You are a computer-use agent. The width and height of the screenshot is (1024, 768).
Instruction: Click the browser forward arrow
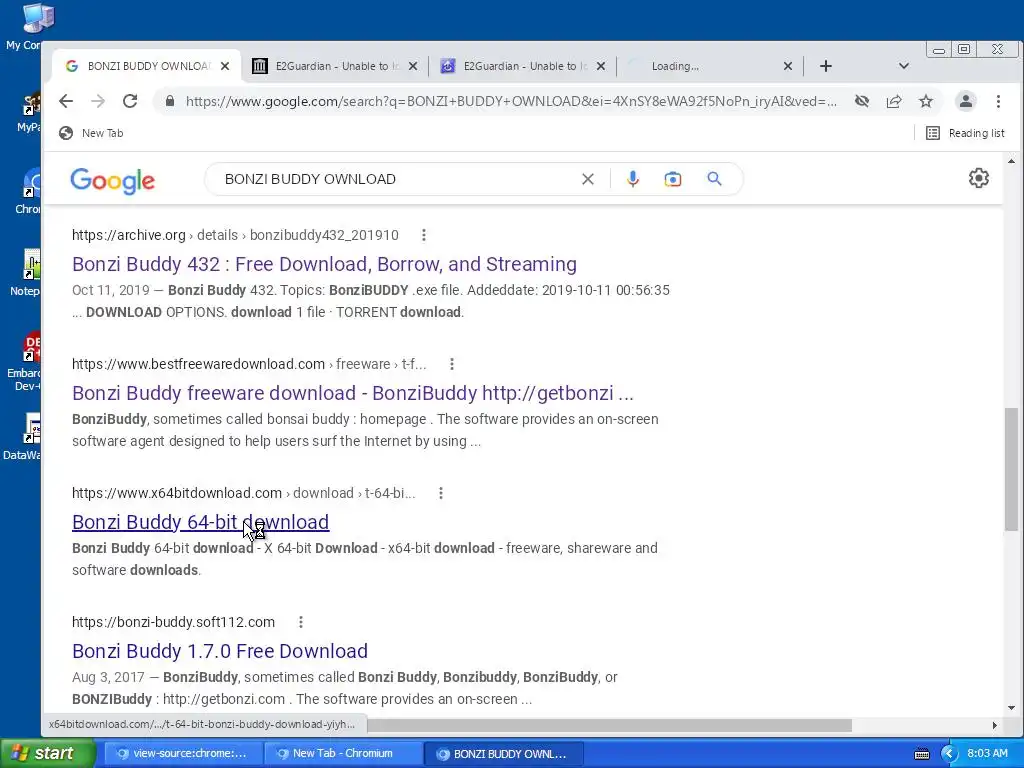[98, 101]
